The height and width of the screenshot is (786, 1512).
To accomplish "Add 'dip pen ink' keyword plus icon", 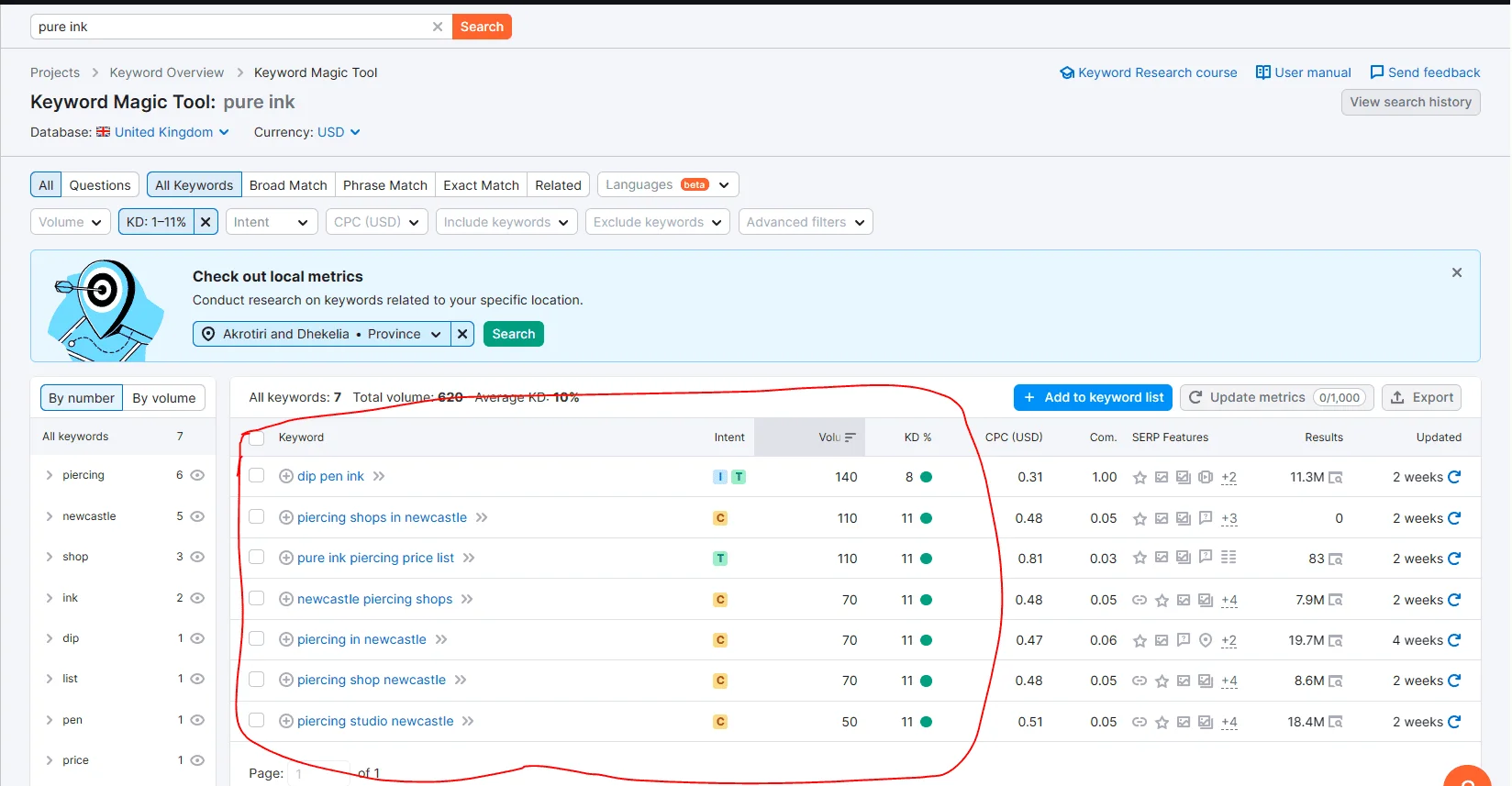I will pyautogui.click(x=286, y=476).
